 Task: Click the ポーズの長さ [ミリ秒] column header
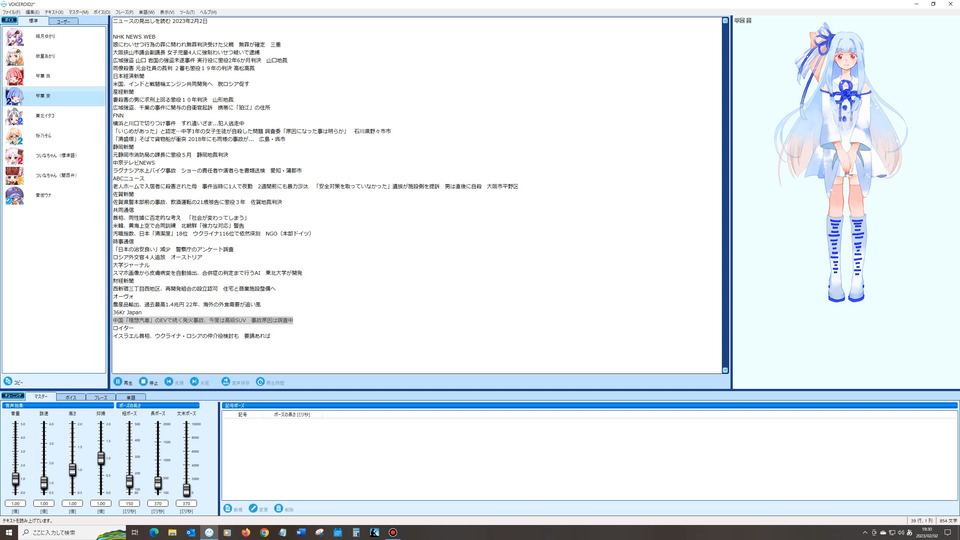click(292, 414)
